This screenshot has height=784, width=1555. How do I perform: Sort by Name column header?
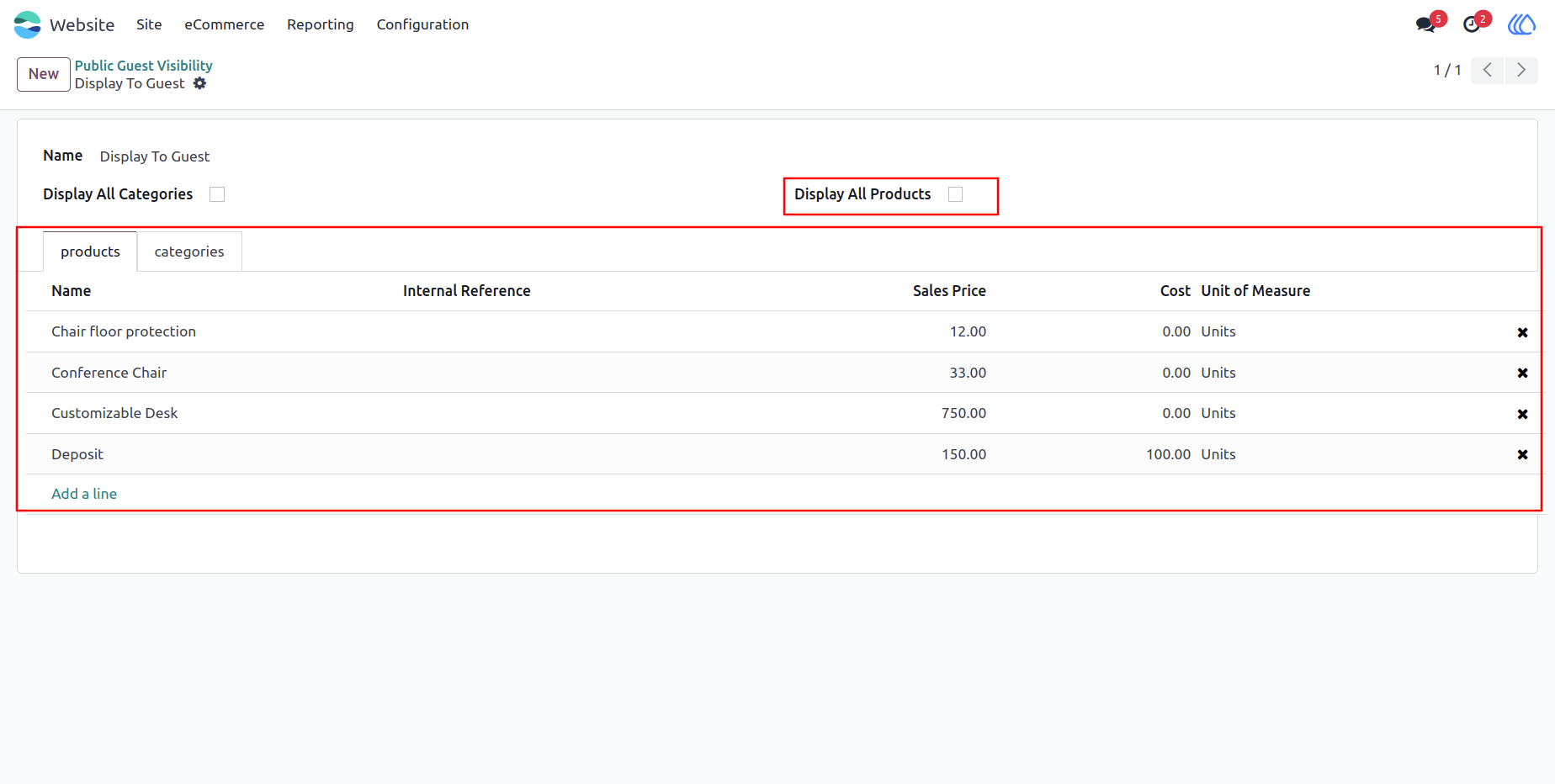coord(72,291)
